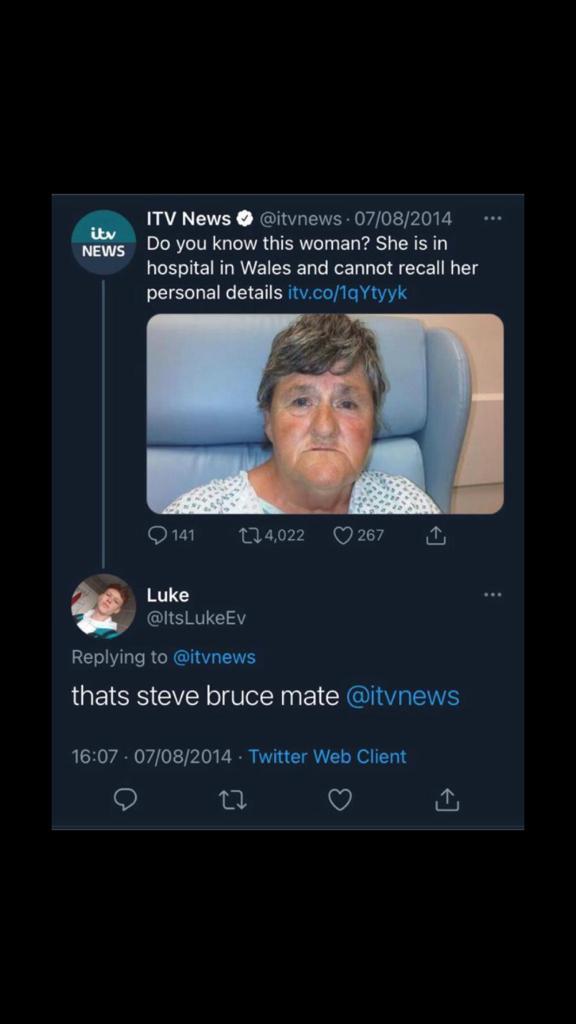Reply to Luke's tweet

click(125, 799)
